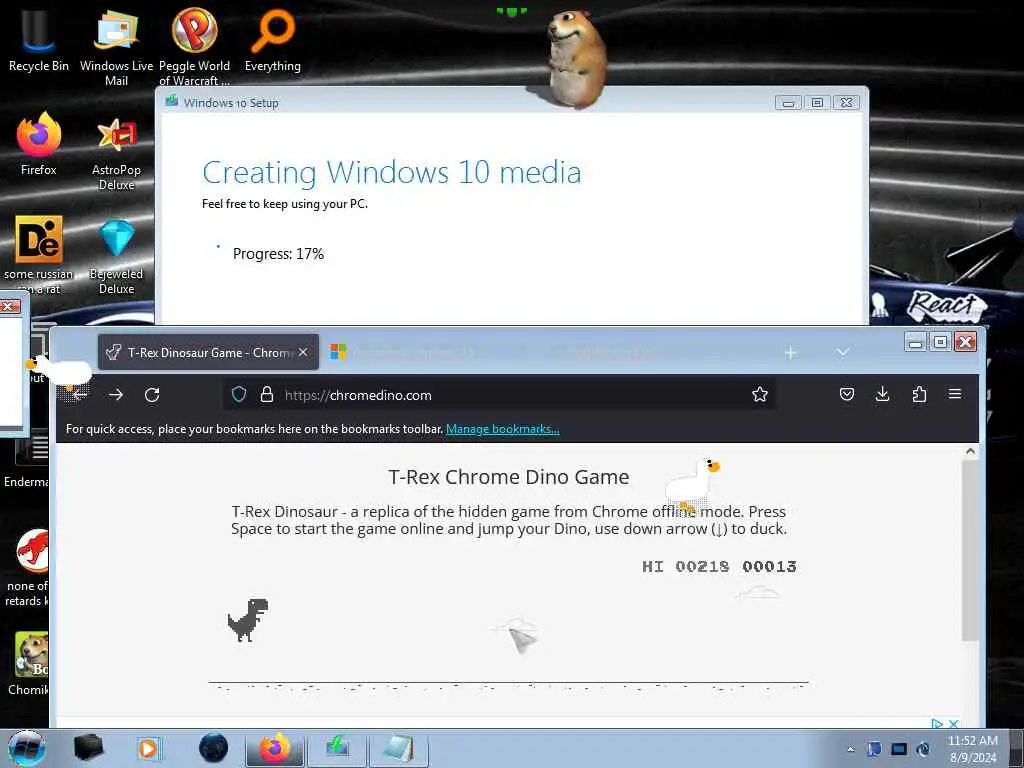Open the Firefox downloads panel
Viewport: 1024px width, 768px height.
(882, 394)
